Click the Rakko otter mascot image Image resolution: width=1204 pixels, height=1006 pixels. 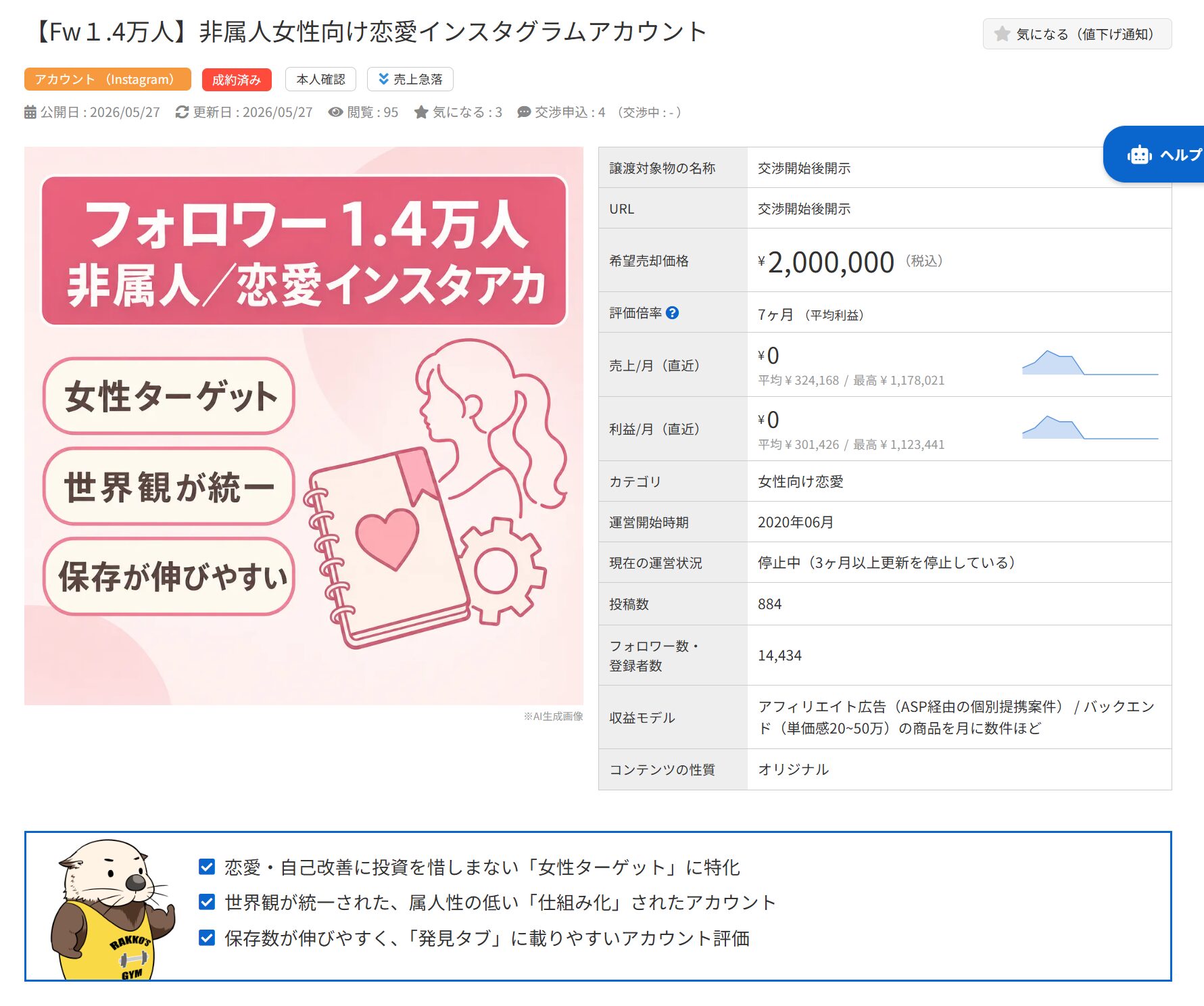(112, 909)
